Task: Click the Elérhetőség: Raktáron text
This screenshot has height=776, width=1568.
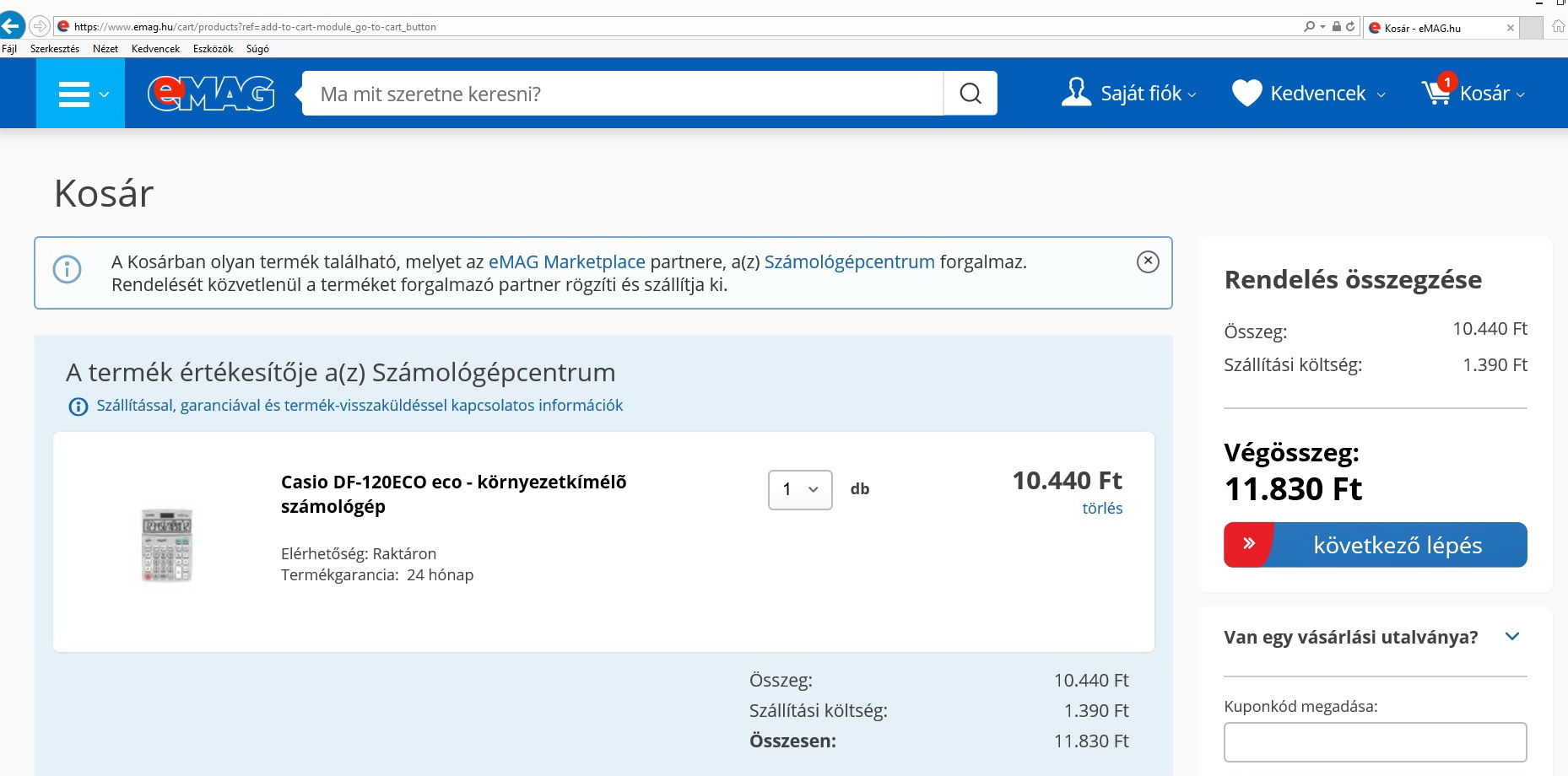Action: (359, 554)
